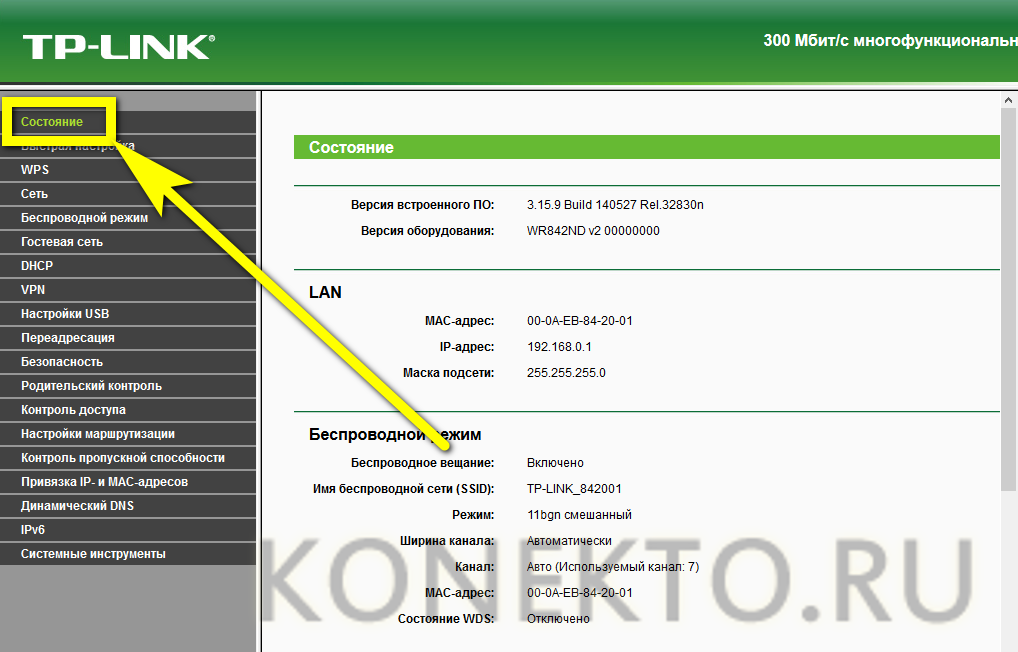Viewport: 1018px width, 652px height.
Task: Click the scrollbar up arrow
Action: pos(1008,100)
